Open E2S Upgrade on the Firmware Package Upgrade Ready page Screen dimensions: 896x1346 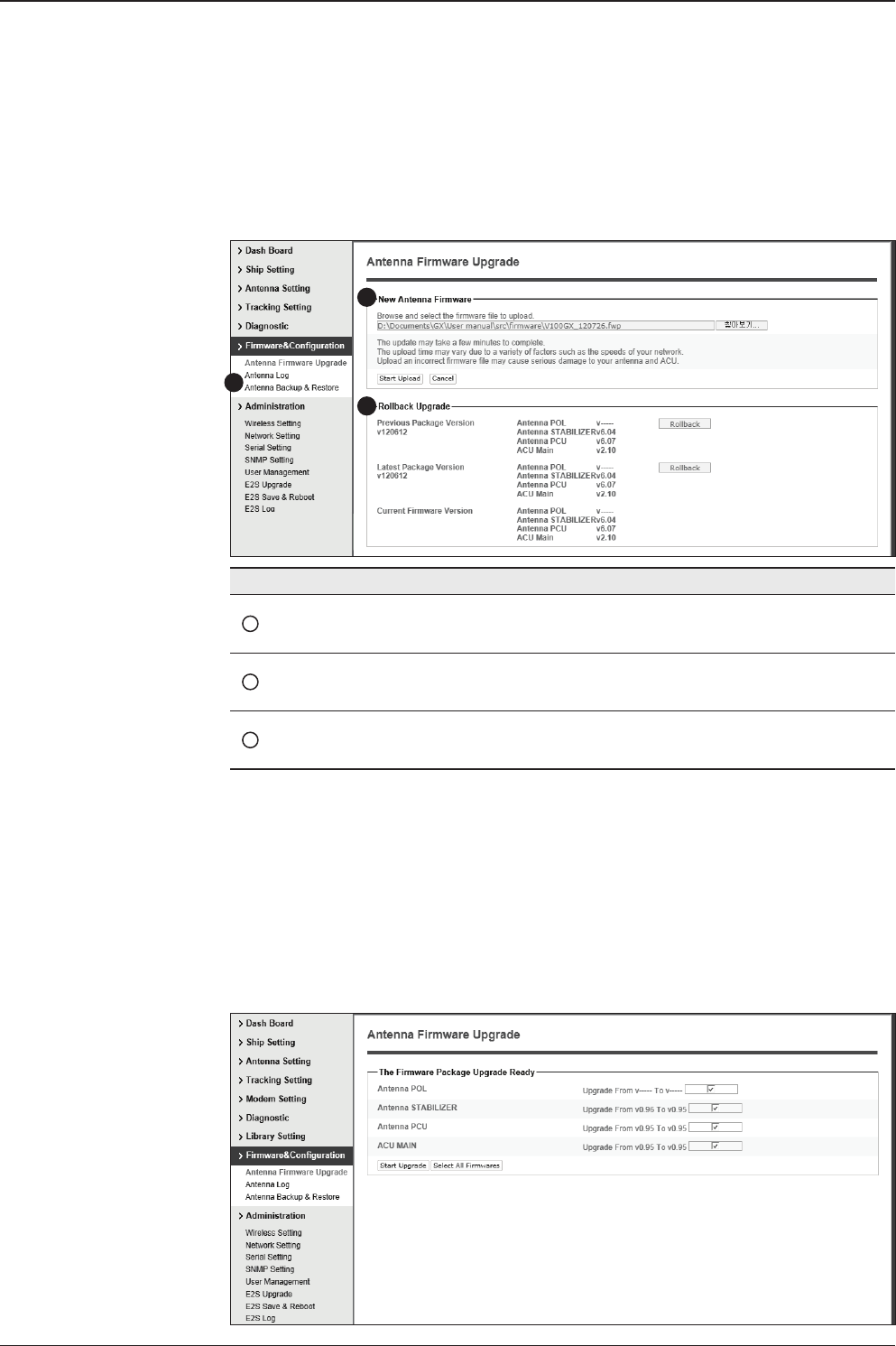click(x=269, y=1294)
